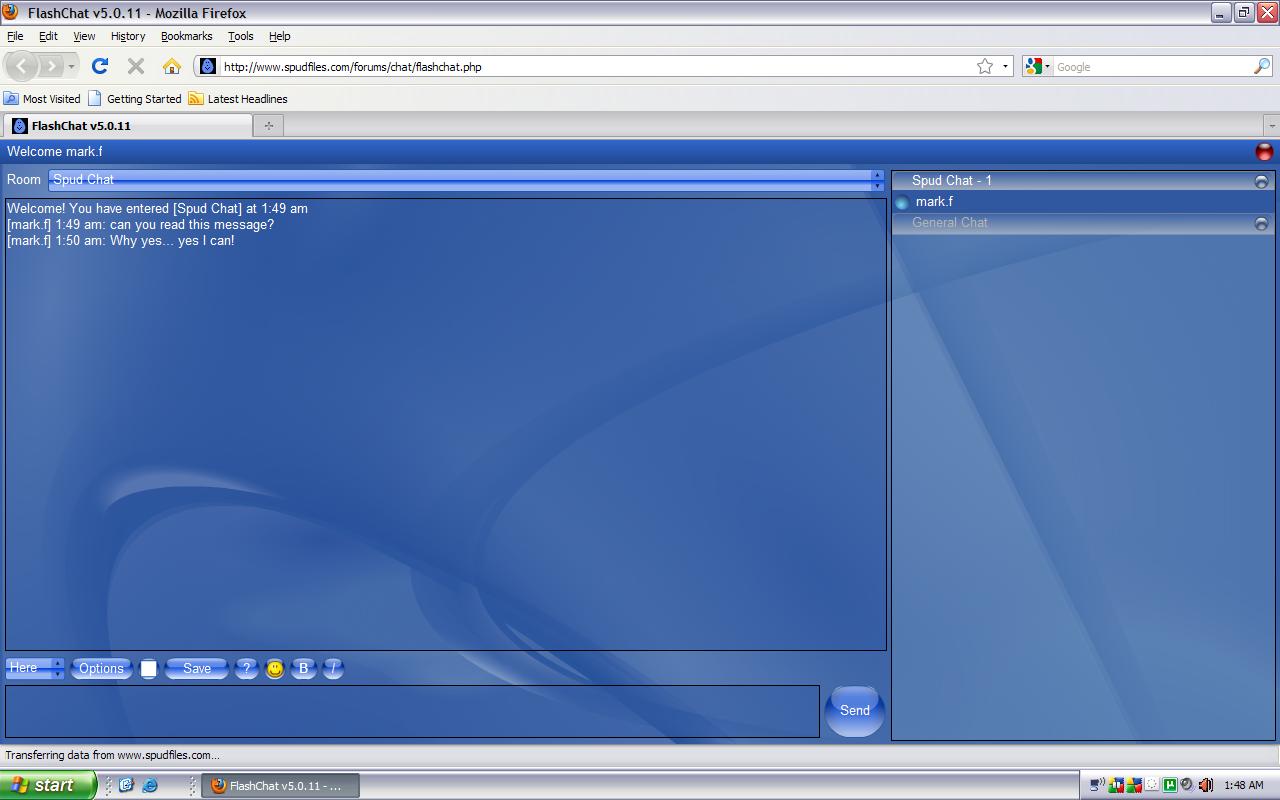
Task: Open the Bookmarks menu
Action: coord(186,36)
